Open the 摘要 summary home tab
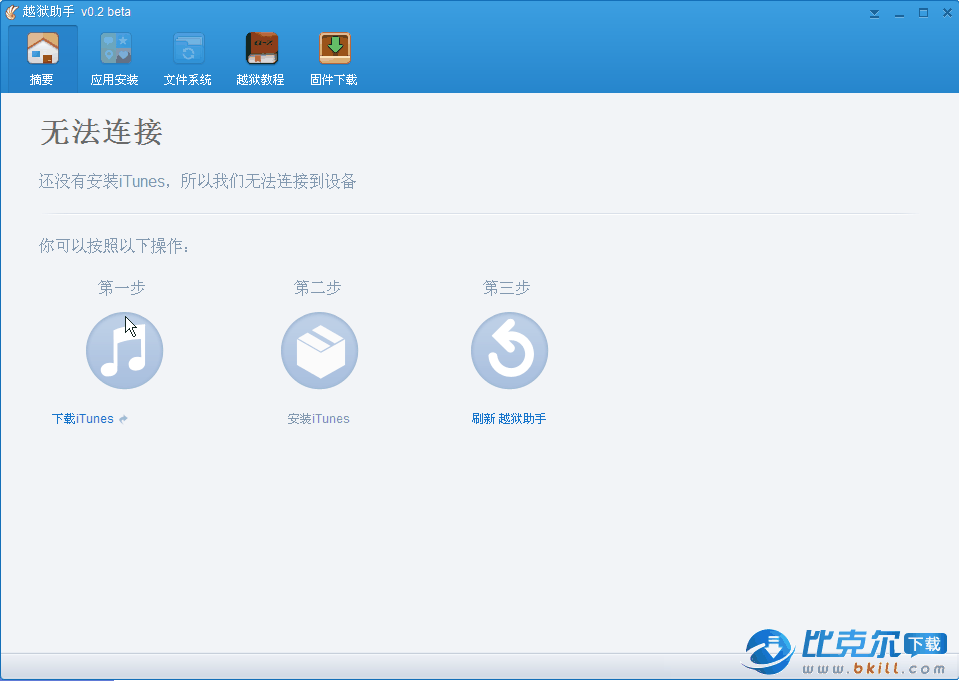Viewport: 959px width, 681px height. click(42, 59)
